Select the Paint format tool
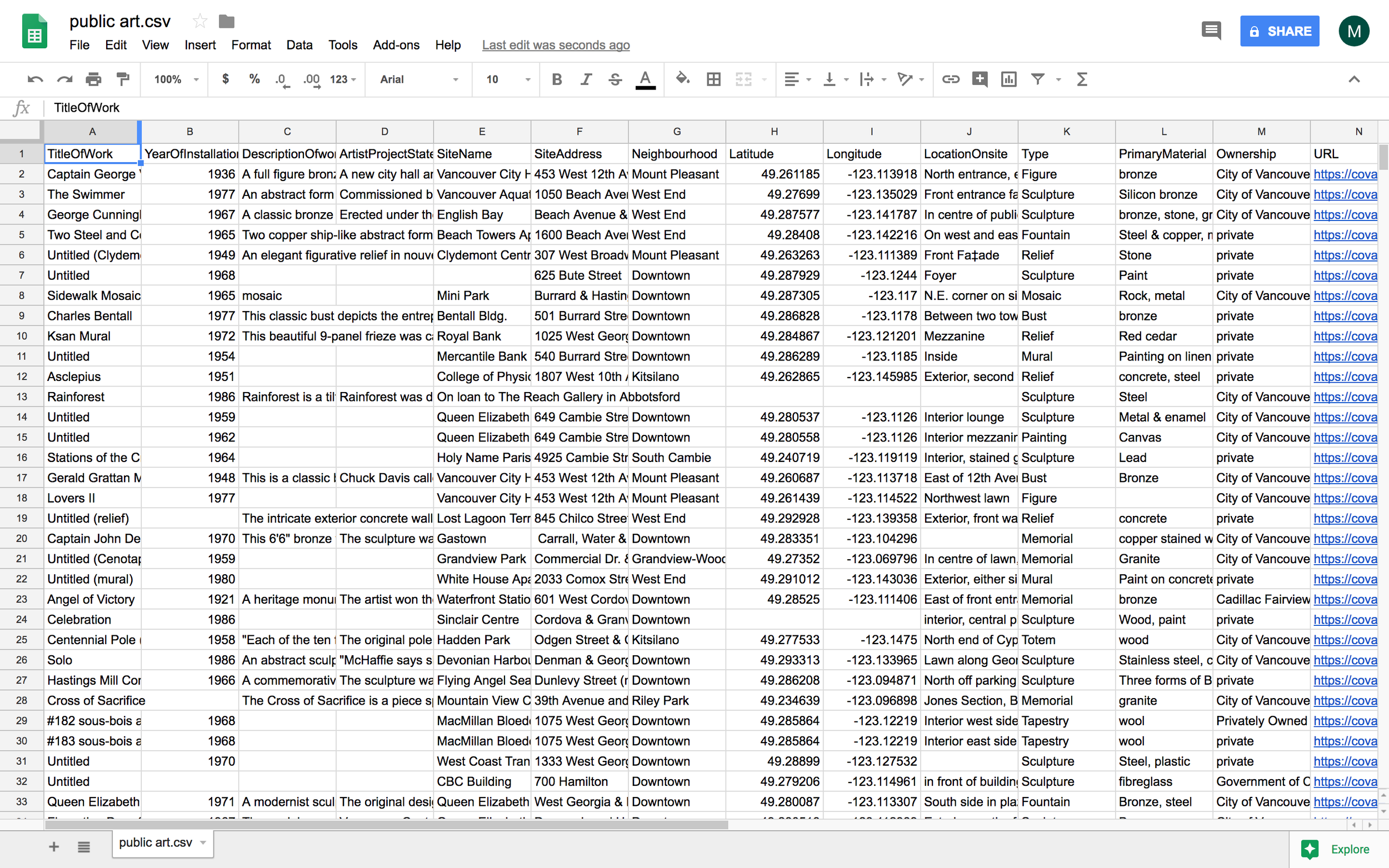Screen dimensions: 1389x868 [x=122, y=79]
